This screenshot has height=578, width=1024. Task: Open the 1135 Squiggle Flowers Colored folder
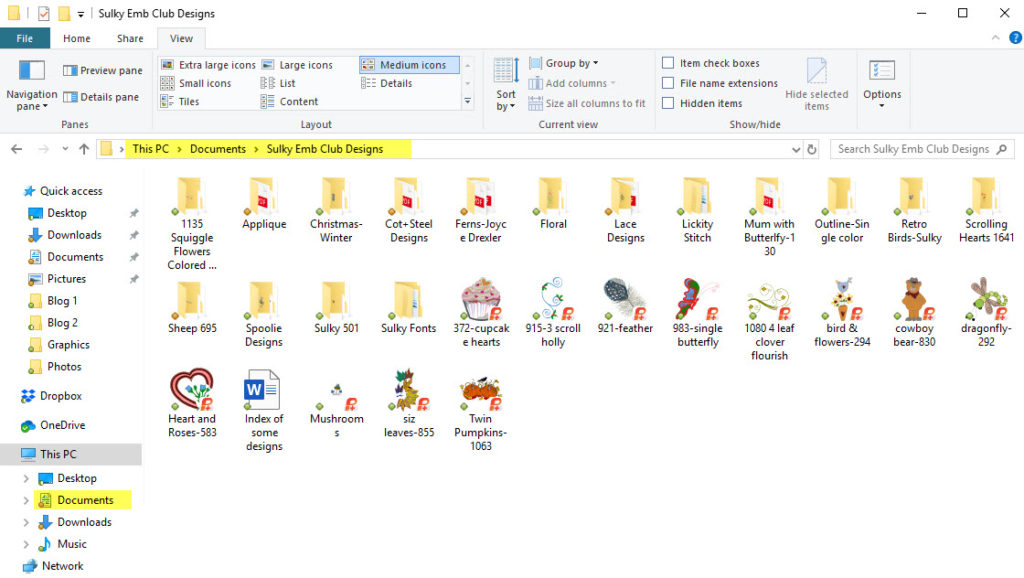(191, 223)
